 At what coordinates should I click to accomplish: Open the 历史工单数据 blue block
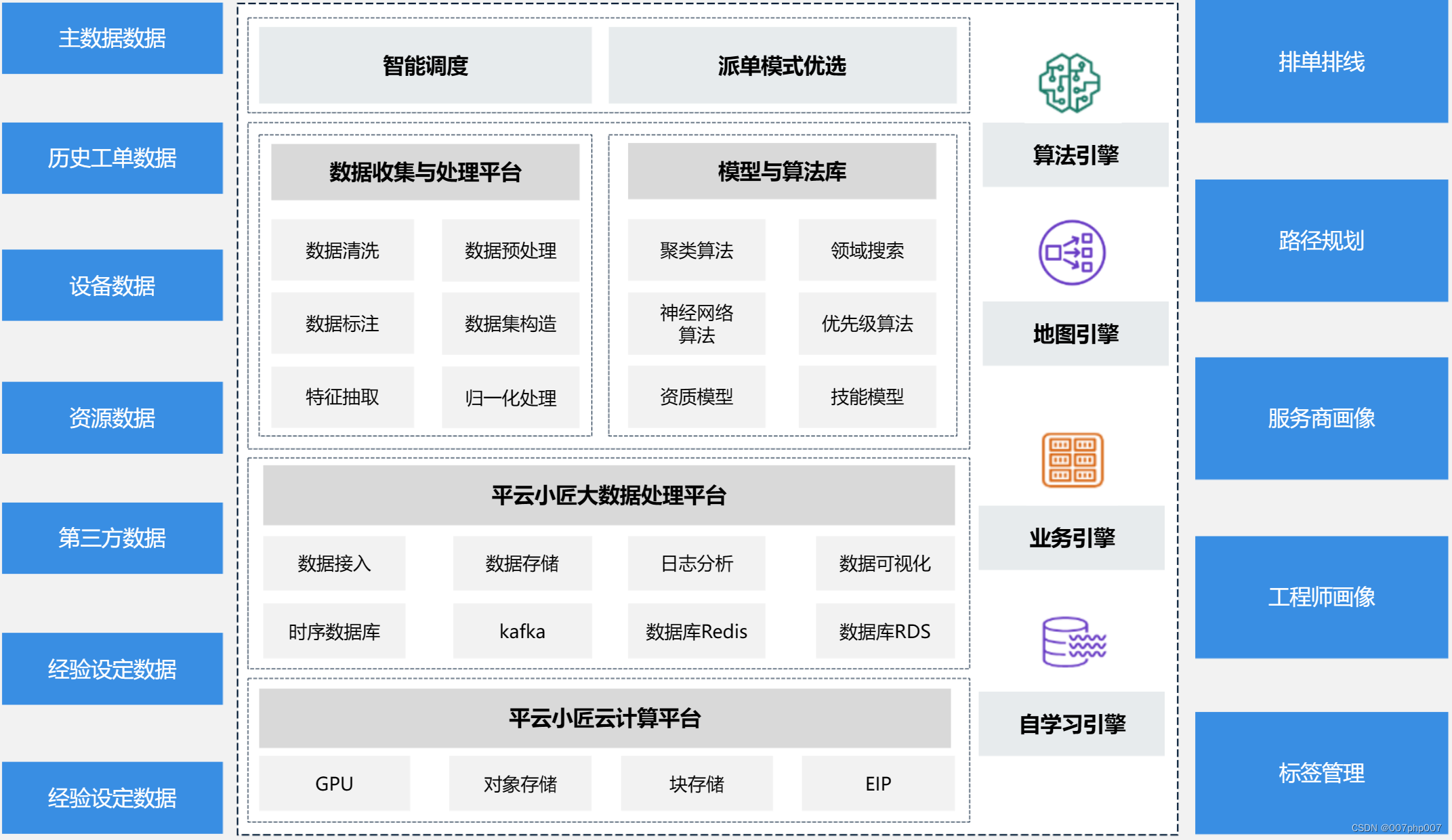[x=112, y=158]
